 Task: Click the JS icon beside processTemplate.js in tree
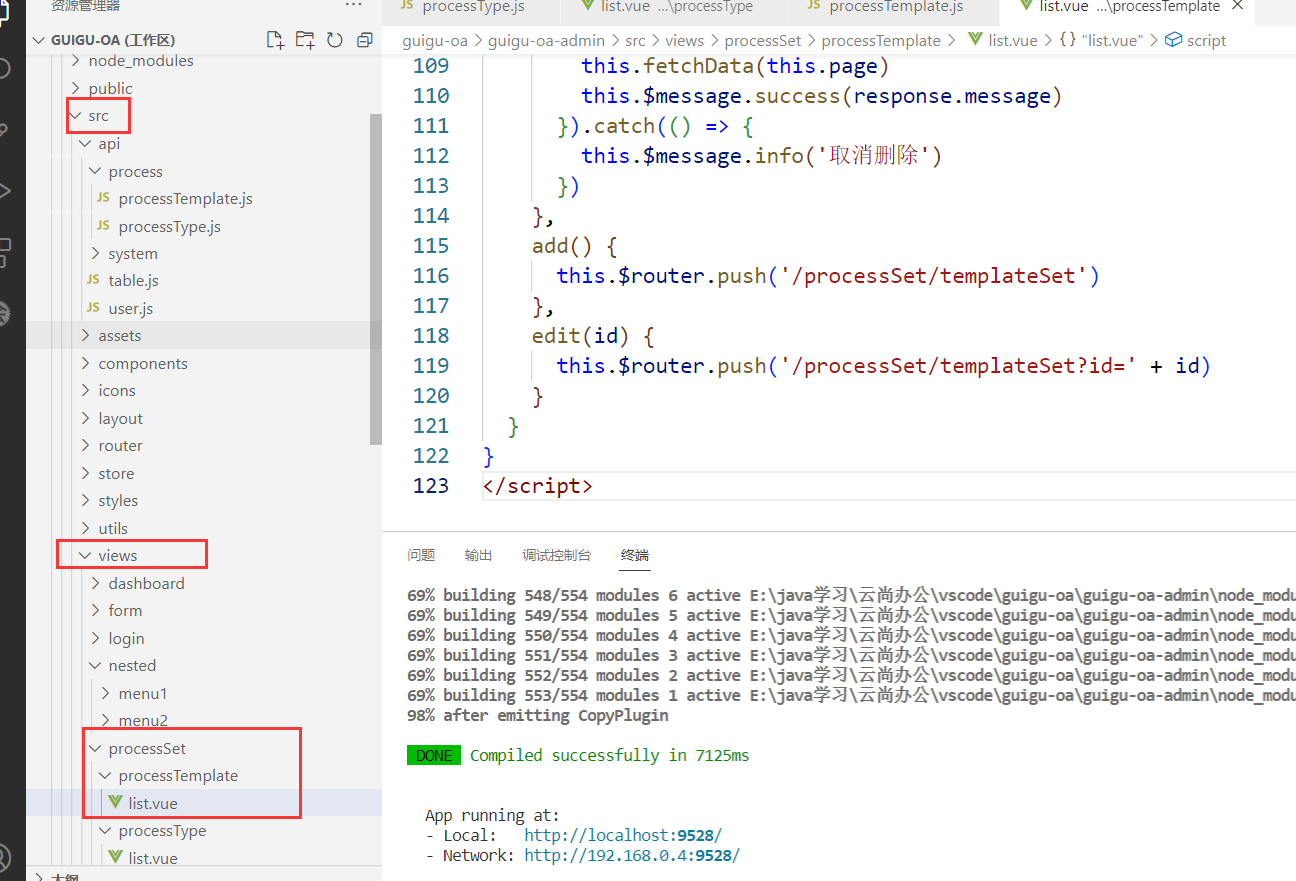(x=103, y=198)
